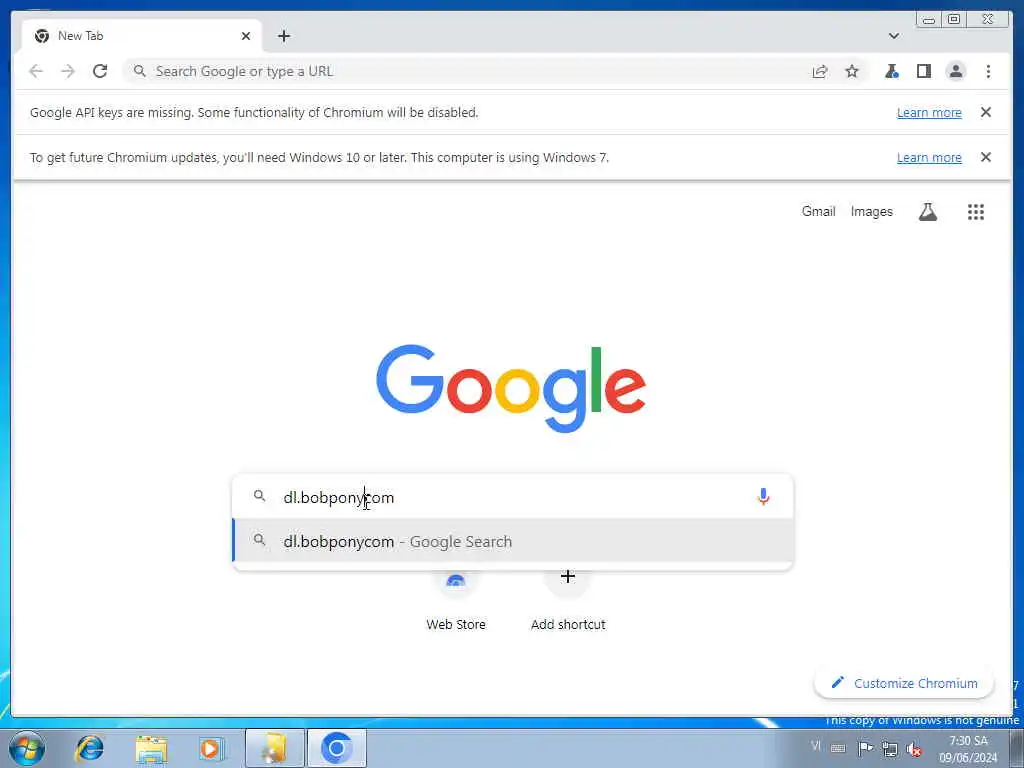Launch Internet Explorer from the taskbar
Screen dimensions: 1024x768
(x=89, y=748)
